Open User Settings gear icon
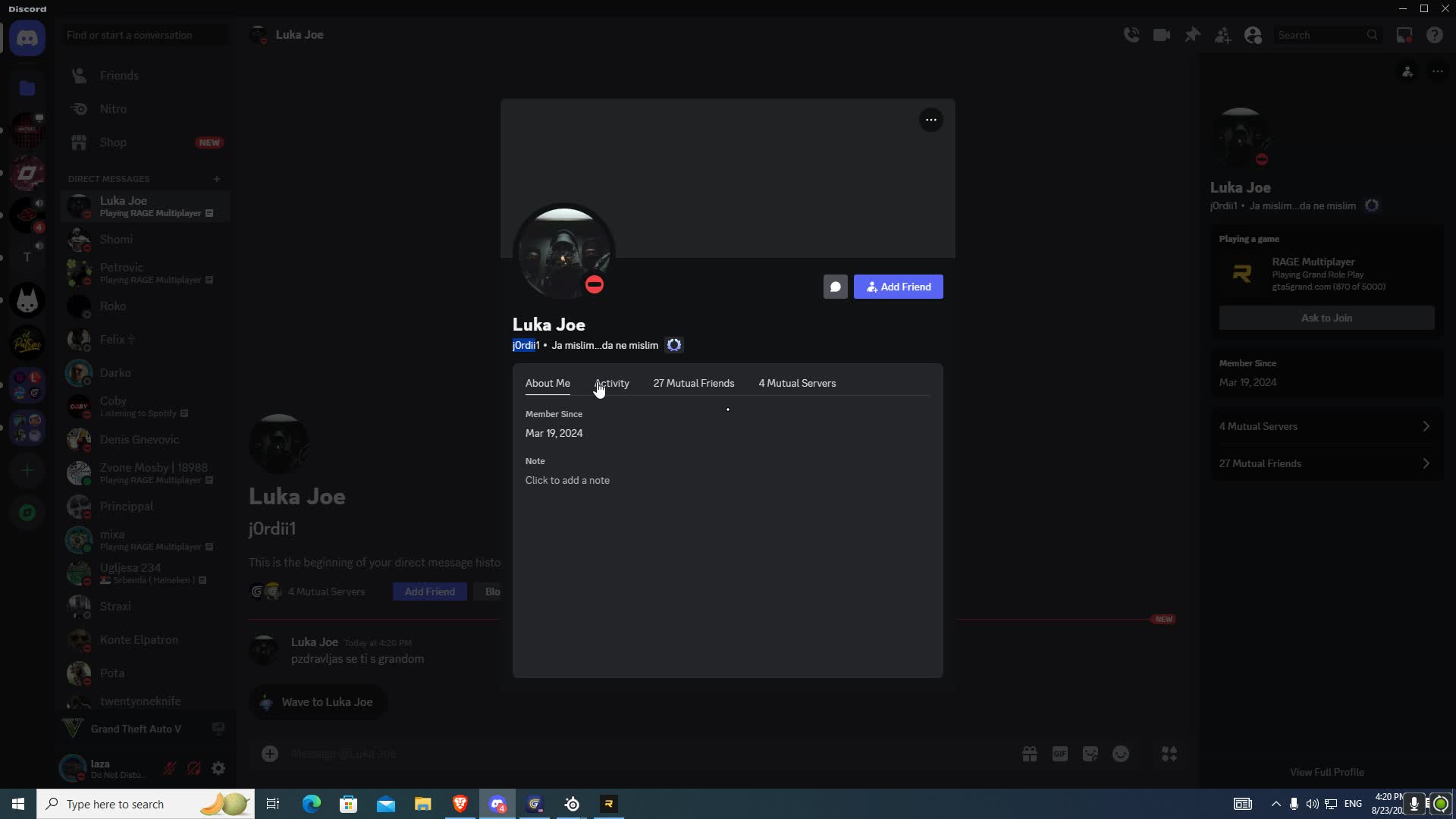Screen dimensions: 1456x819 pyautogui.click(x=218, y=768)
